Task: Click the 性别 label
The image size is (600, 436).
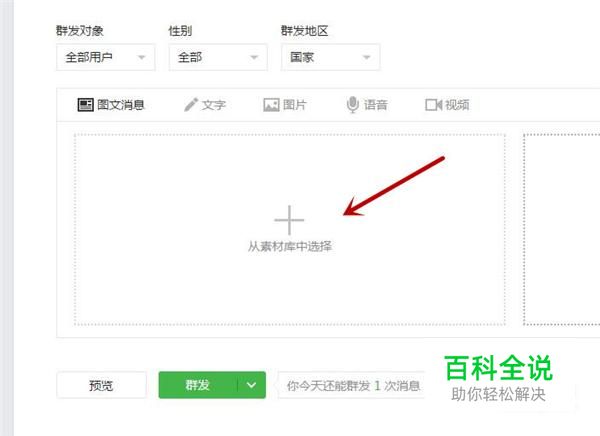Action: pyautogui.click(x=180, y=31)
